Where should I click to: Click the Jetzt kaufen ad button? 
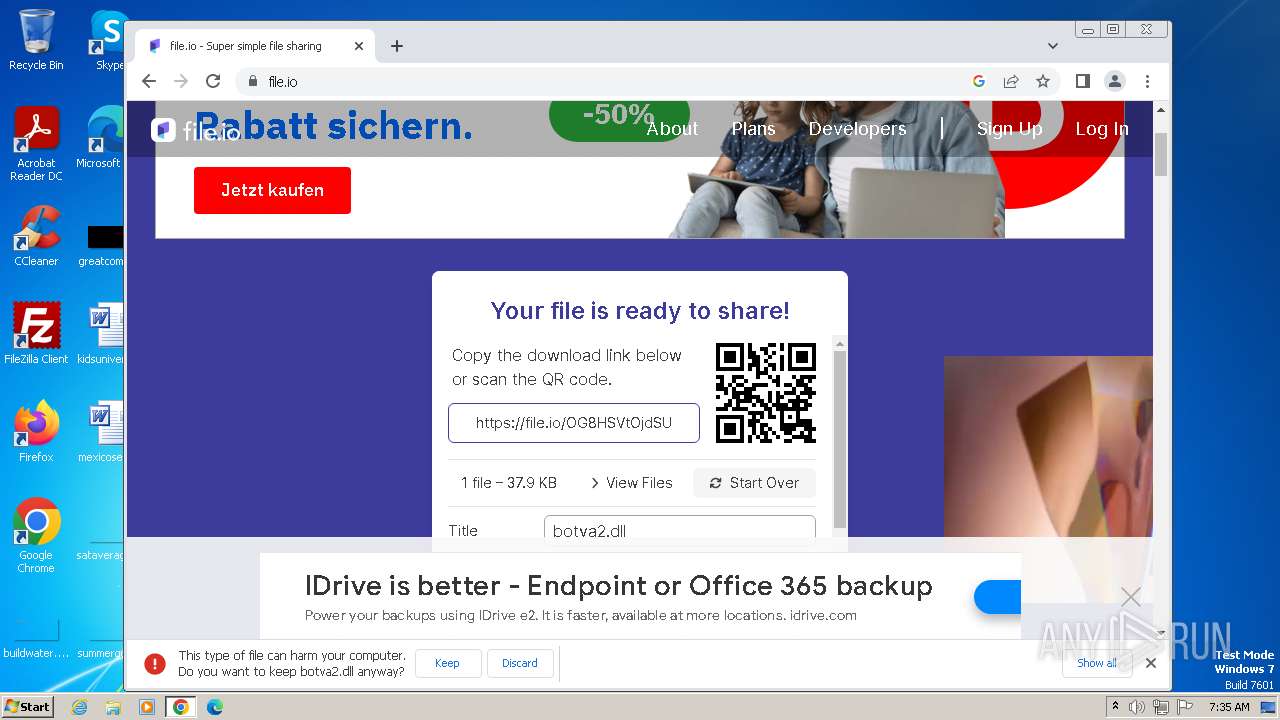click(272, 190)
